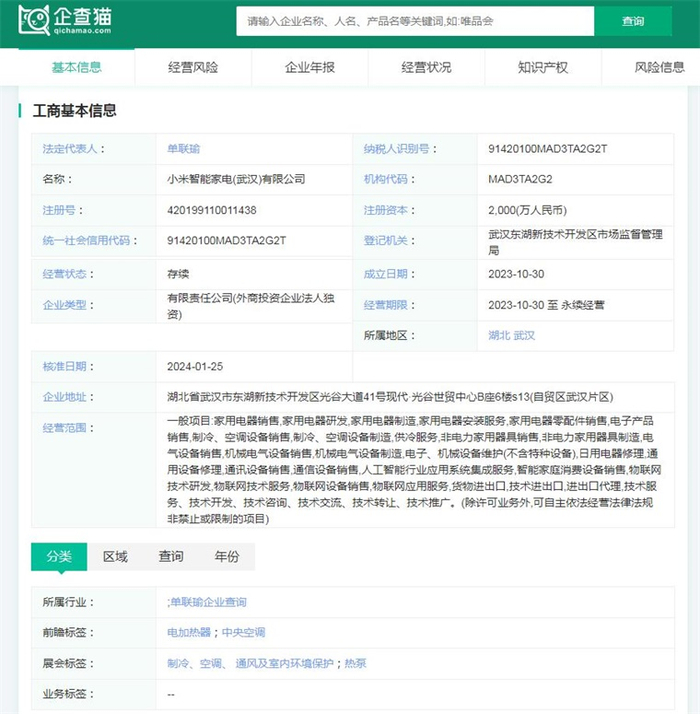
Task: Select the 分类 sub-tab
Action: 59,556
